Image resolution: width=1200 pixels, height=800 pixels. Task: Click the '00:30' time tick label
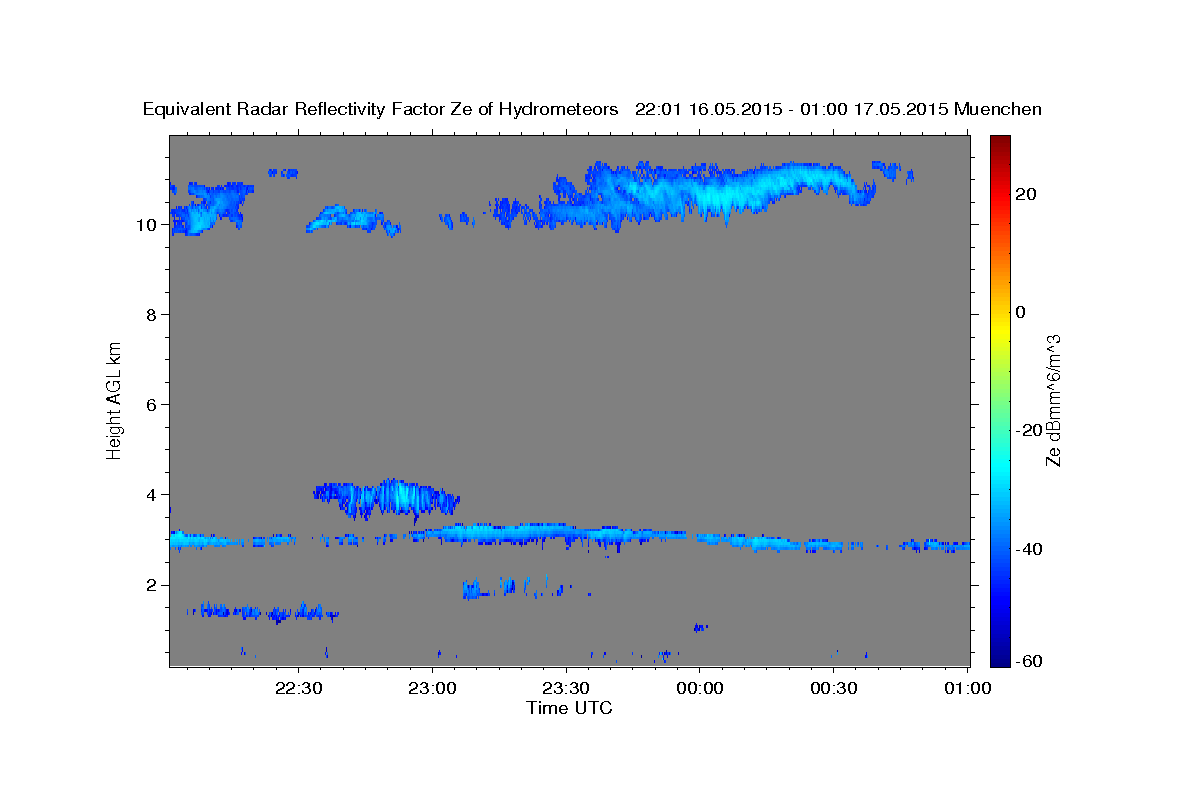(833, 688)
